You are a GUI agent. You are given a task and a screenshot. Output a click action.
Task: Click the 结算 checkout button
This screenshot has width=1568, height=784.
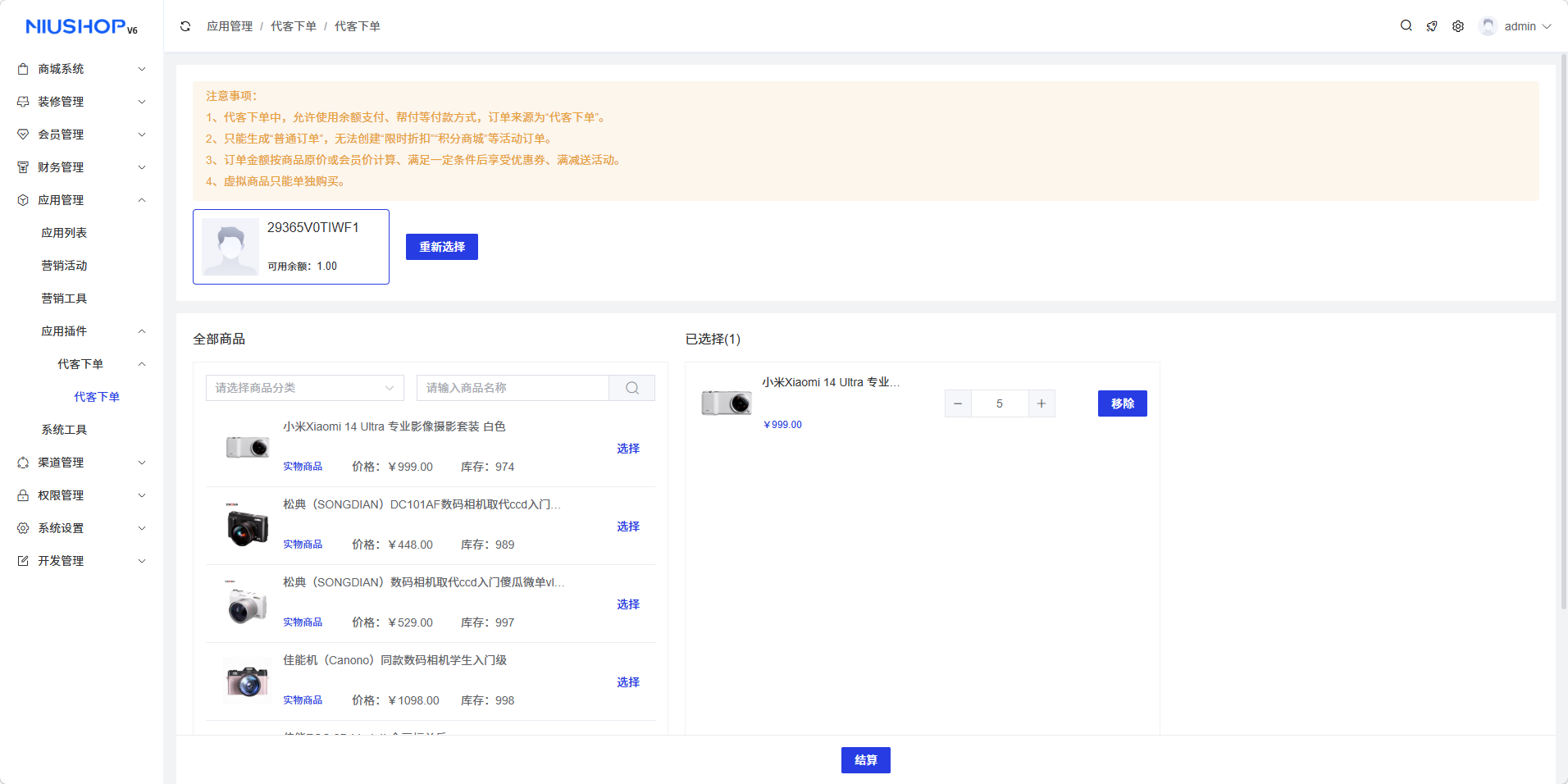[x=865, y=760]
